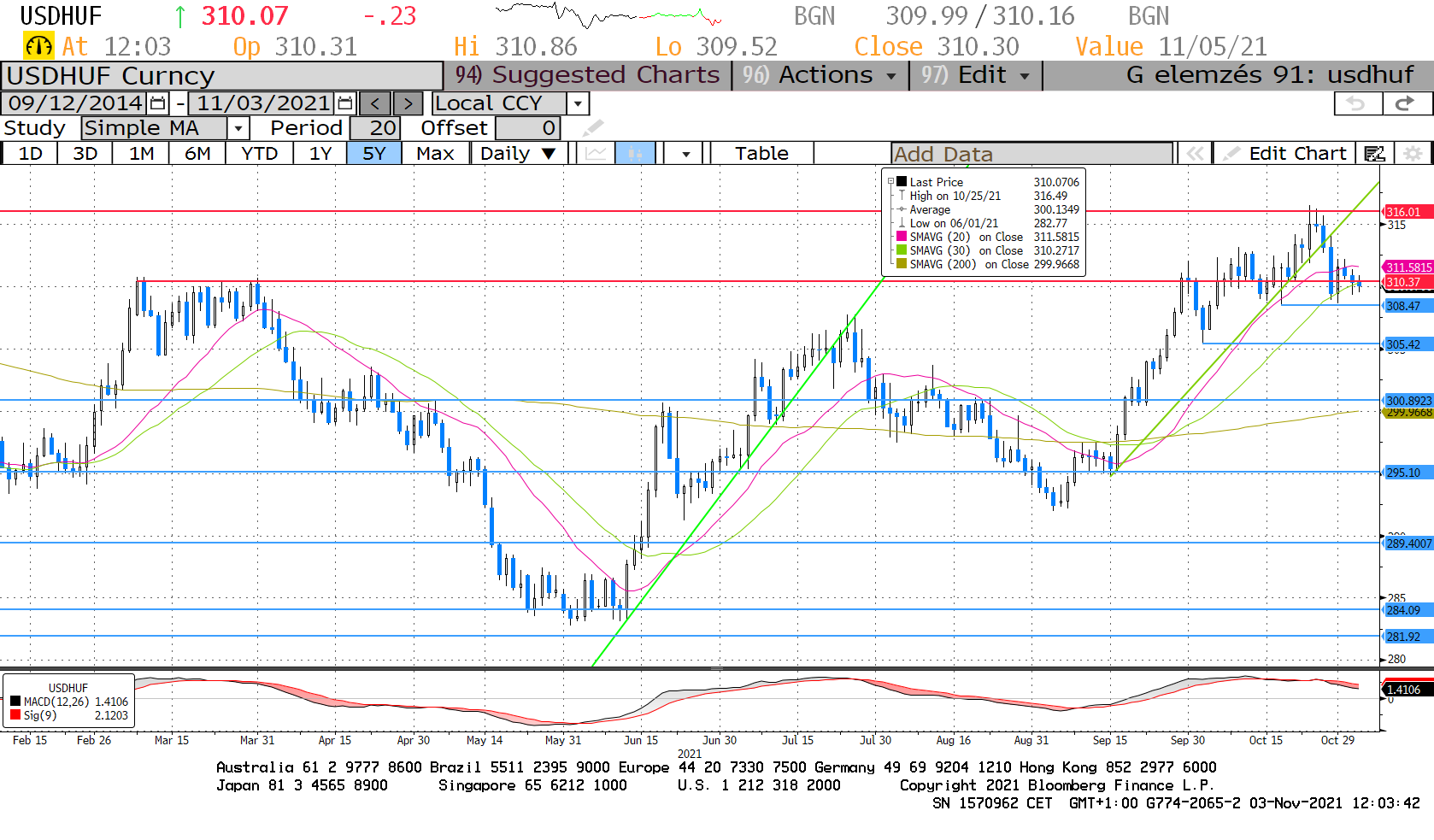
Task: Click the Period field showing 20
Action: [373, 128]
